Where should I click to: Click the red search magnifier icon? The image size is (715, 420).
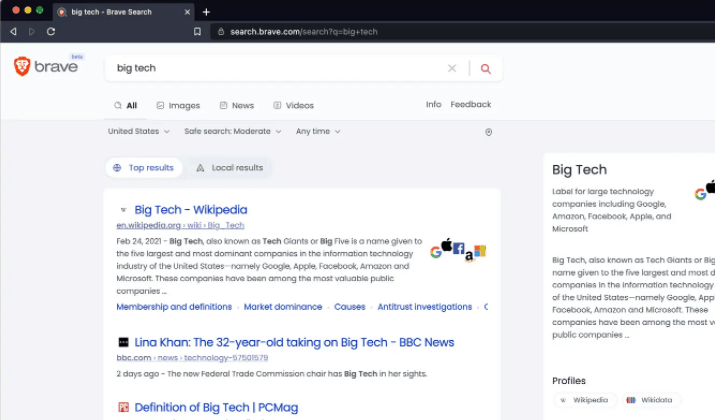(486, 68)
